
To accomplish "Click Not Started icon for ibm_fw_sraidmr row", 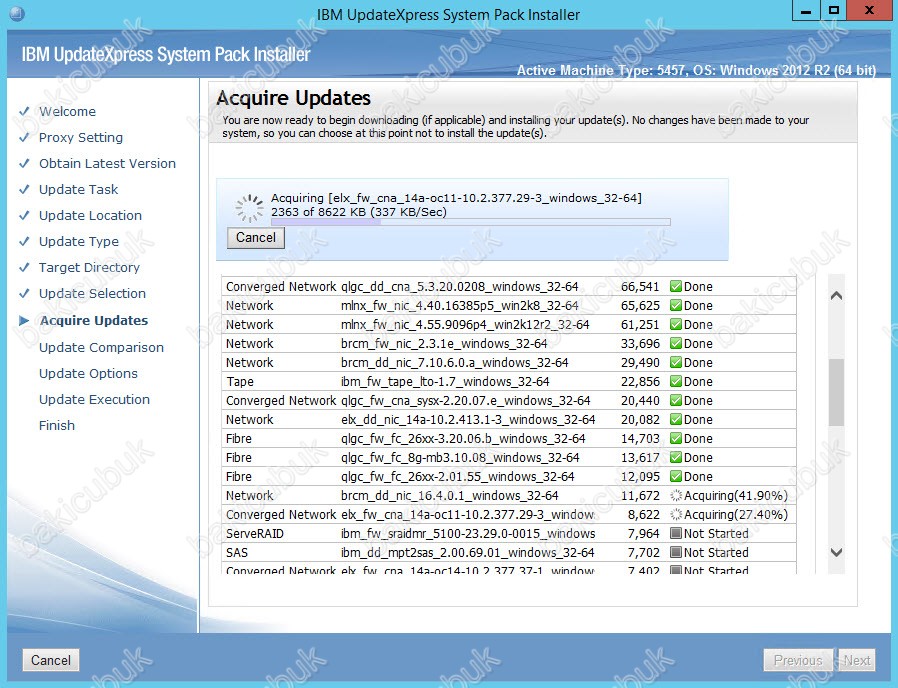I will click(x=676, y=533).
